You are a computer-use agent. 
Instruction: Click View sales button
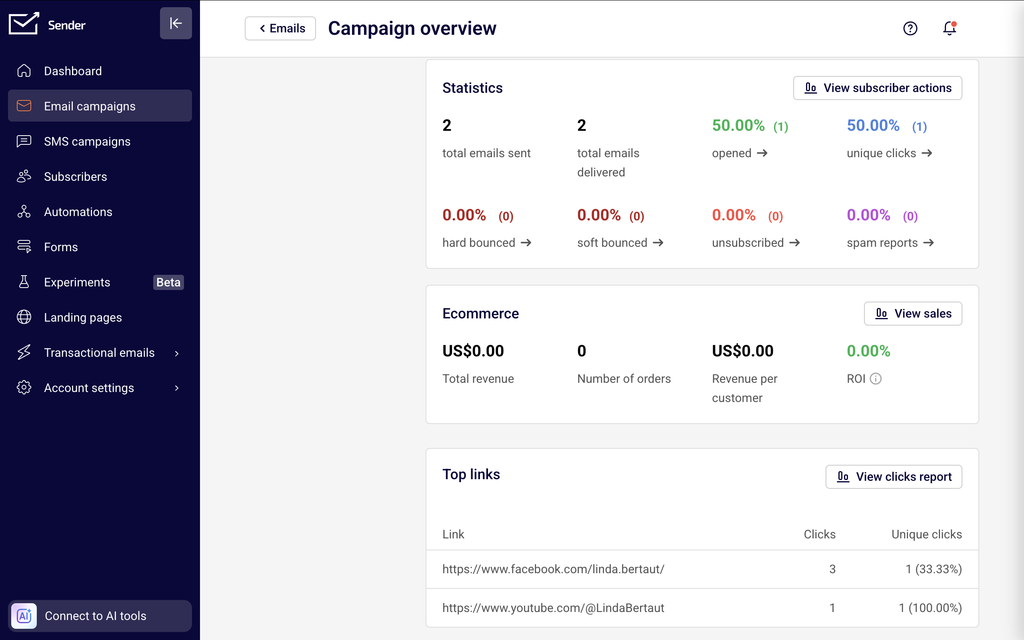pyautogui.click(x=912, y=313)
